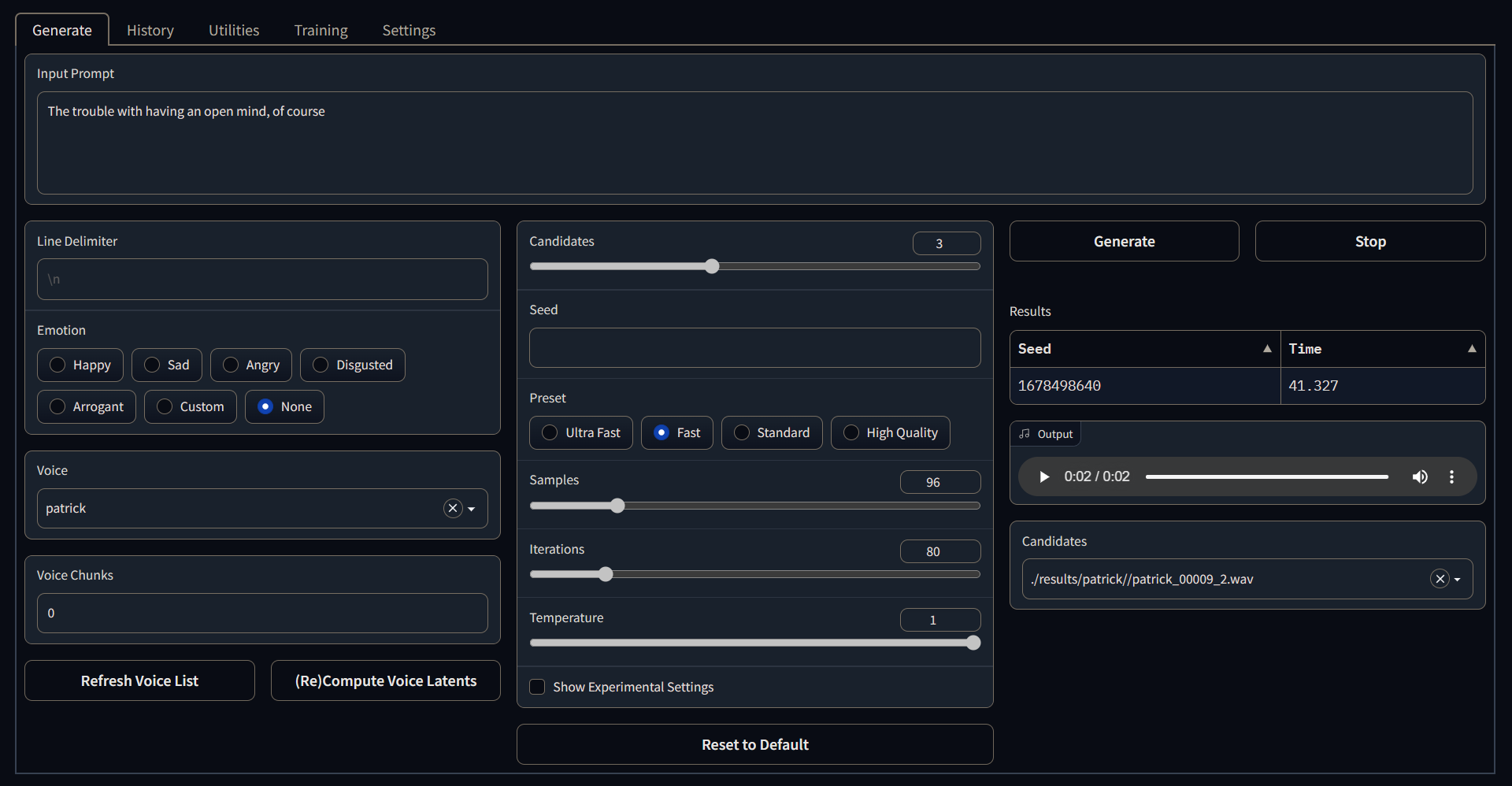Image resolution: width=1512 pixels, height=786 pixels.
Task: Open audio player more options menu
Action: (1451, 476)
